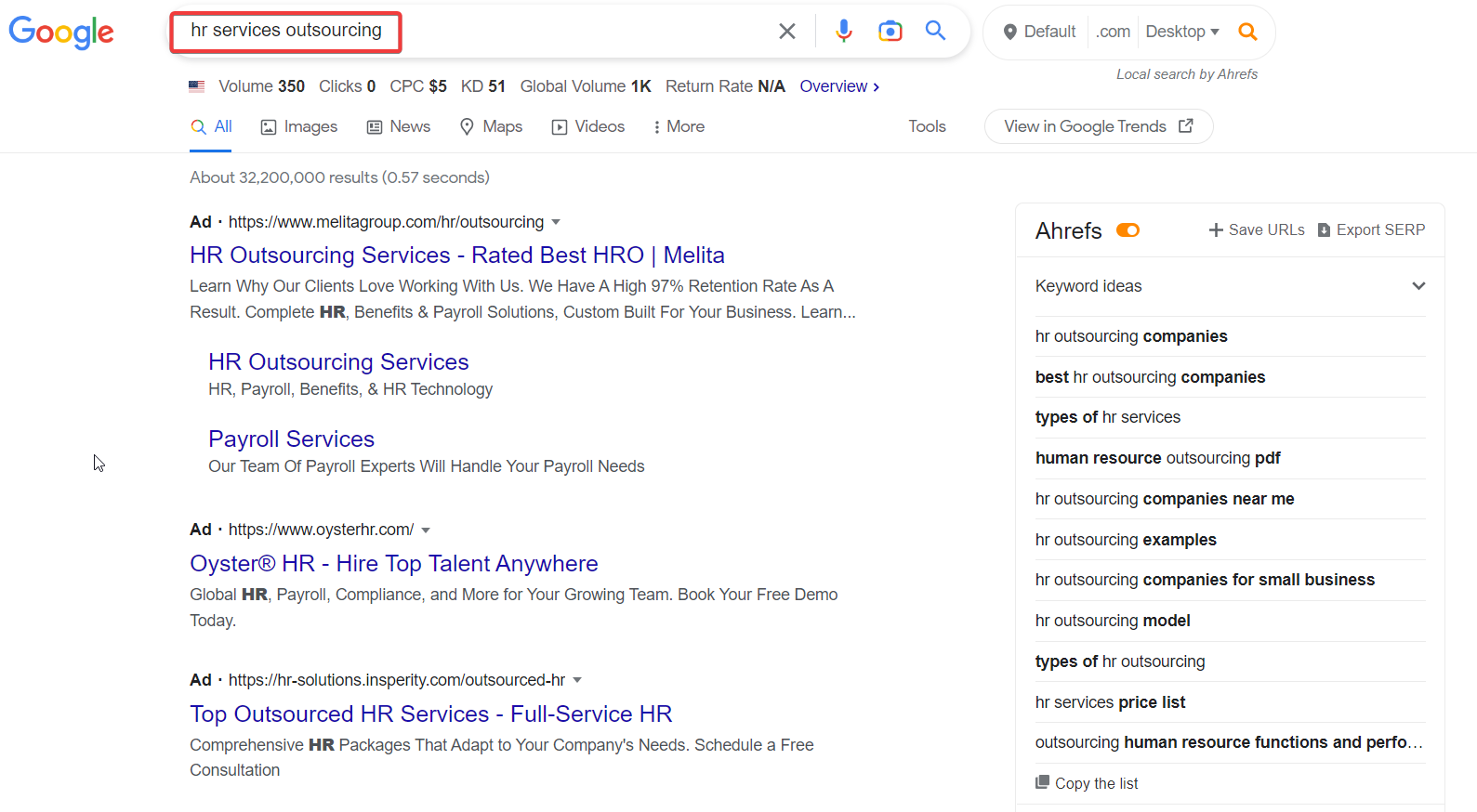
Task: Collapse the Keyword ideas section
Action: click(x=1418, y=286)
